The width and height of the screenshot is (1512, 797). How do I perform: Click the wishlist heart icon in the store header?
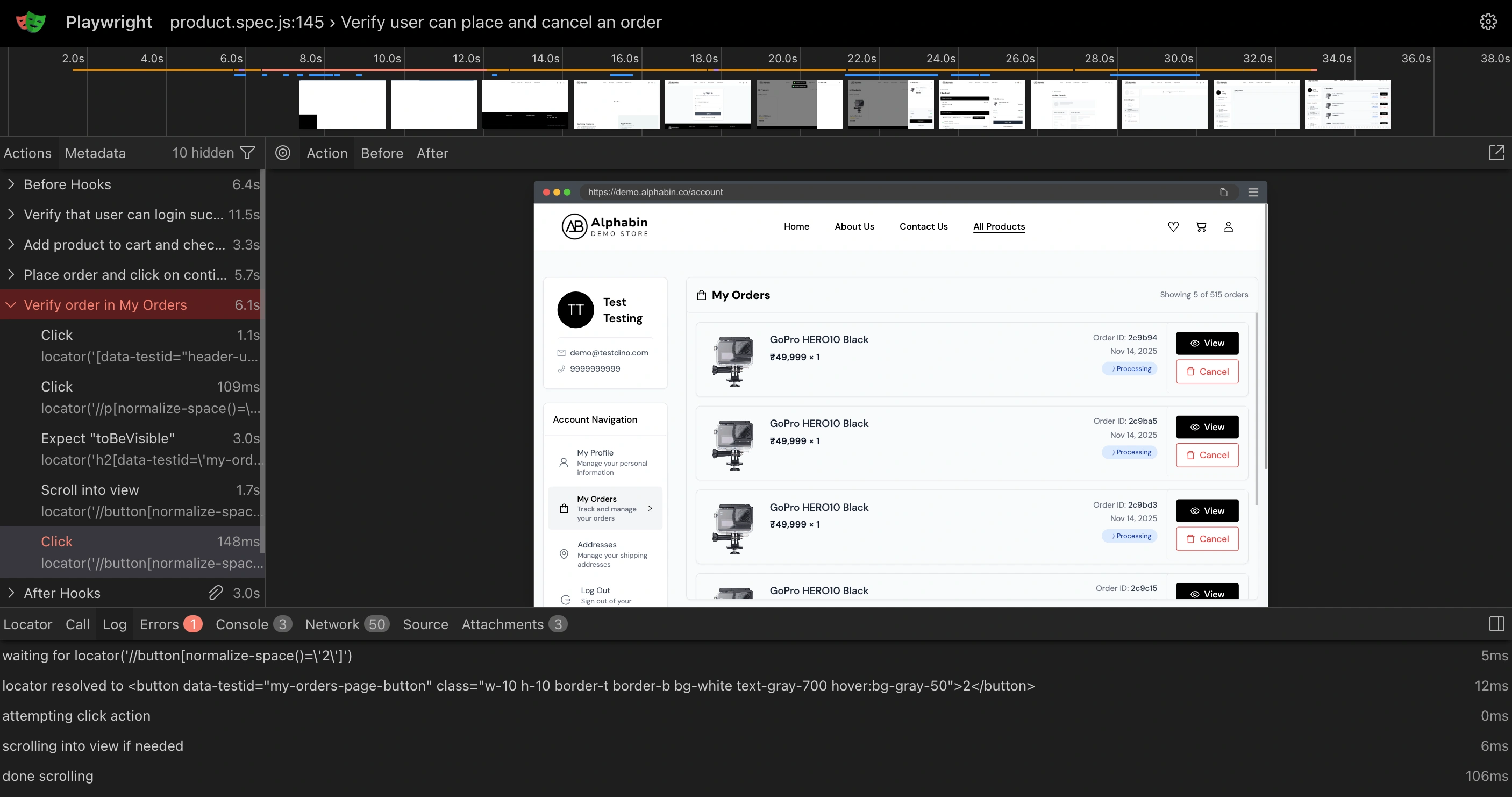pos(1173,226)
